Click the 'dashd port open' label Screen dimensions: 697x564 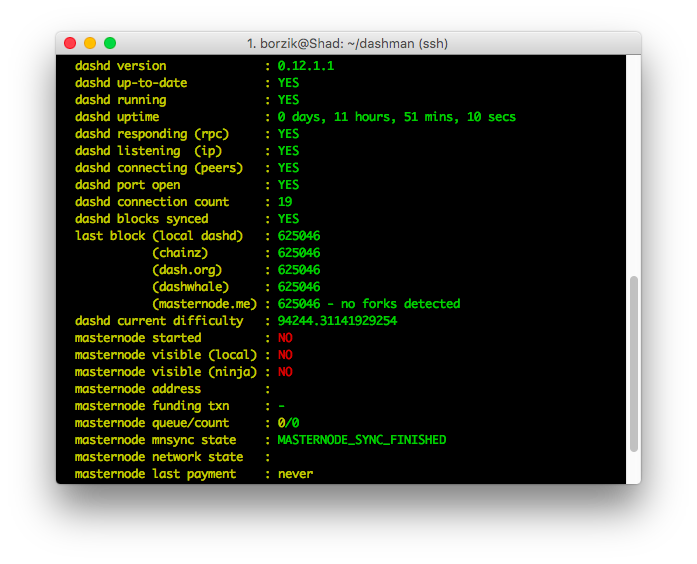pyautogui.click(x=128, y=185)
